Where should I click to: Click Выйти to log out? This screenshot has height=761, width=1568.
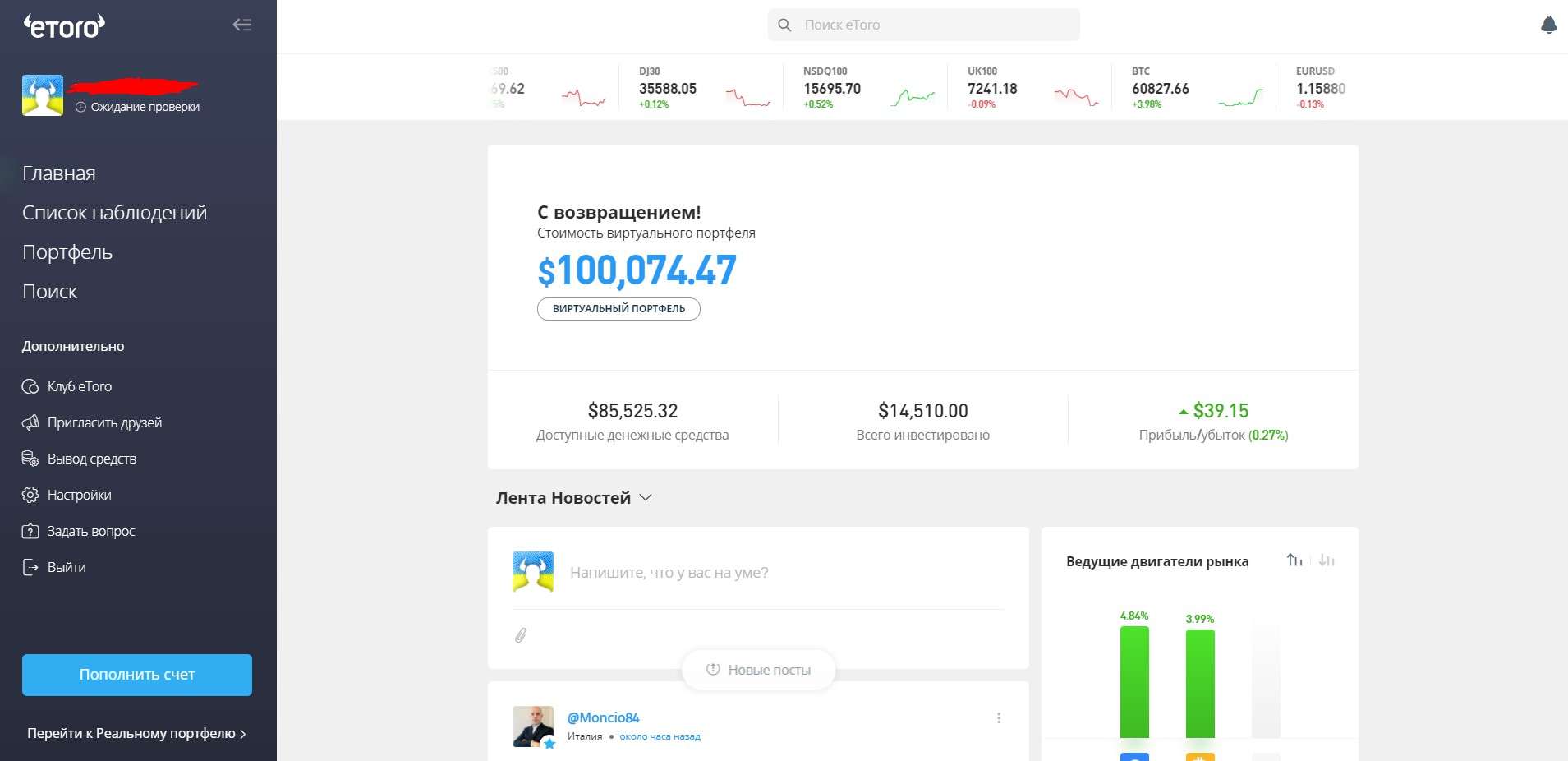pos(67,567)
